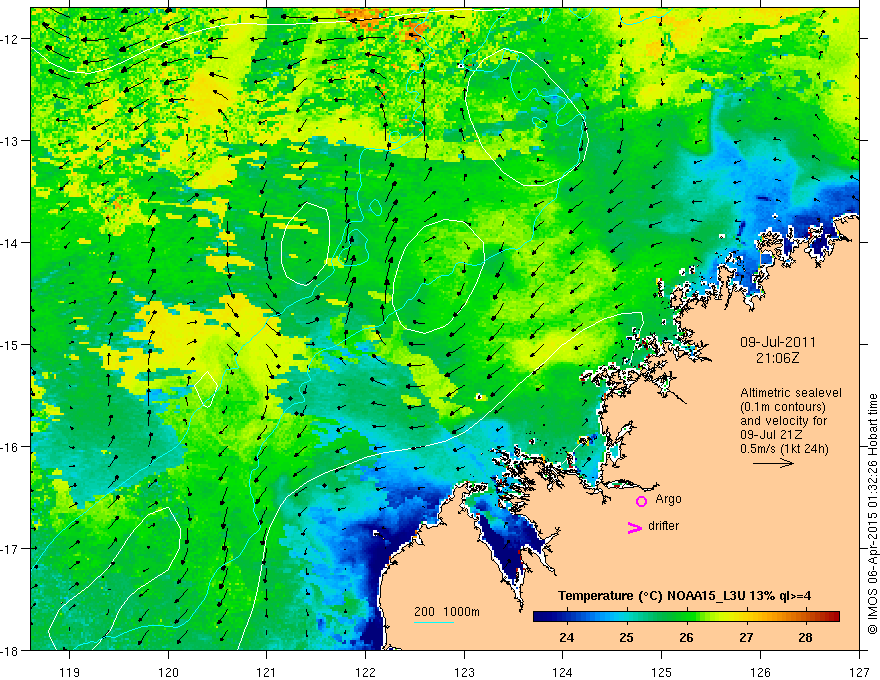Click the 'Argo' legend label

668,499
